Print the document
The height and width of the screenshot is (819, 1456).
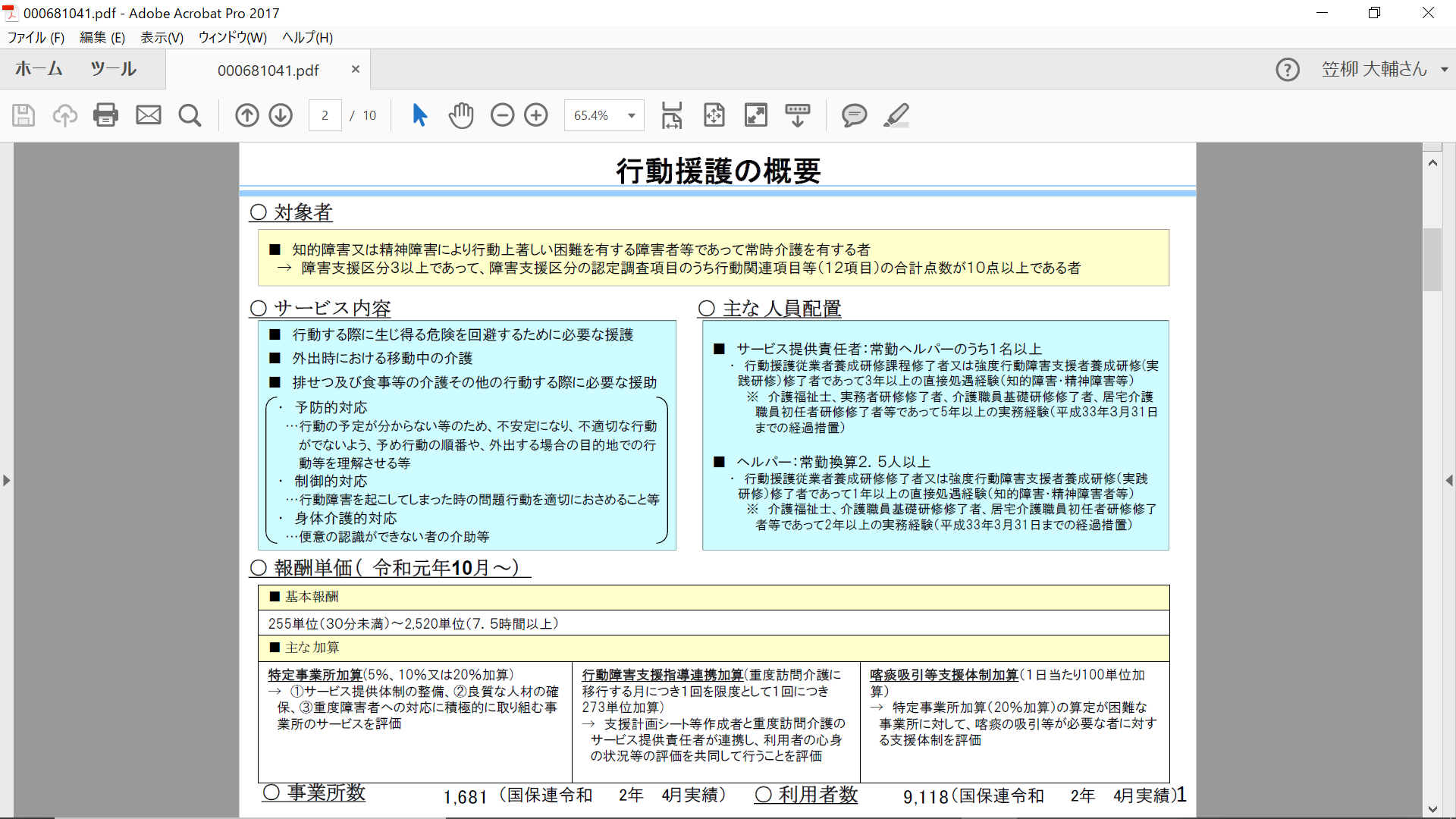coord(106,115)
